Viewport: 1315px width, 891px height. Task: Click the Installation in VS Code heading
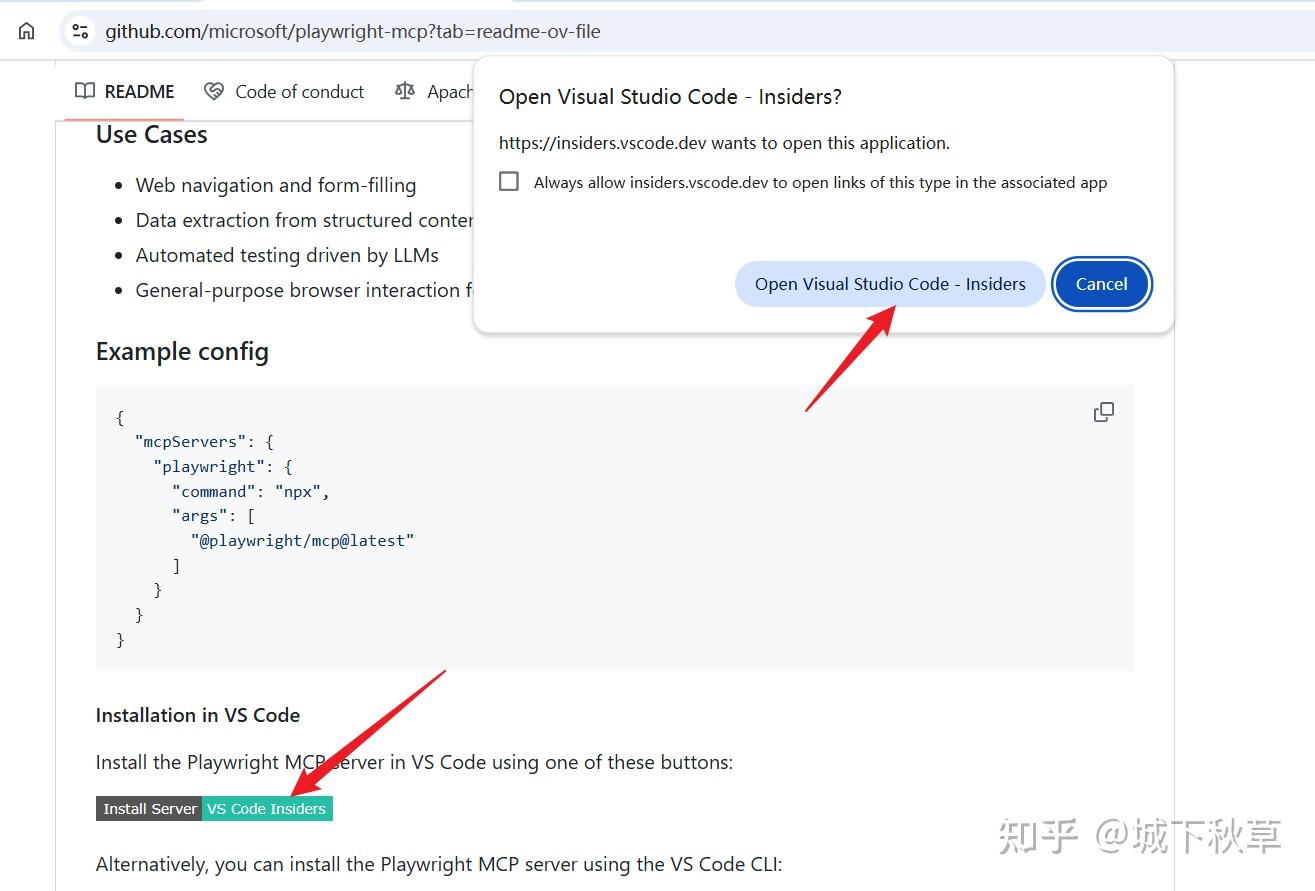[x=197, y=715]
